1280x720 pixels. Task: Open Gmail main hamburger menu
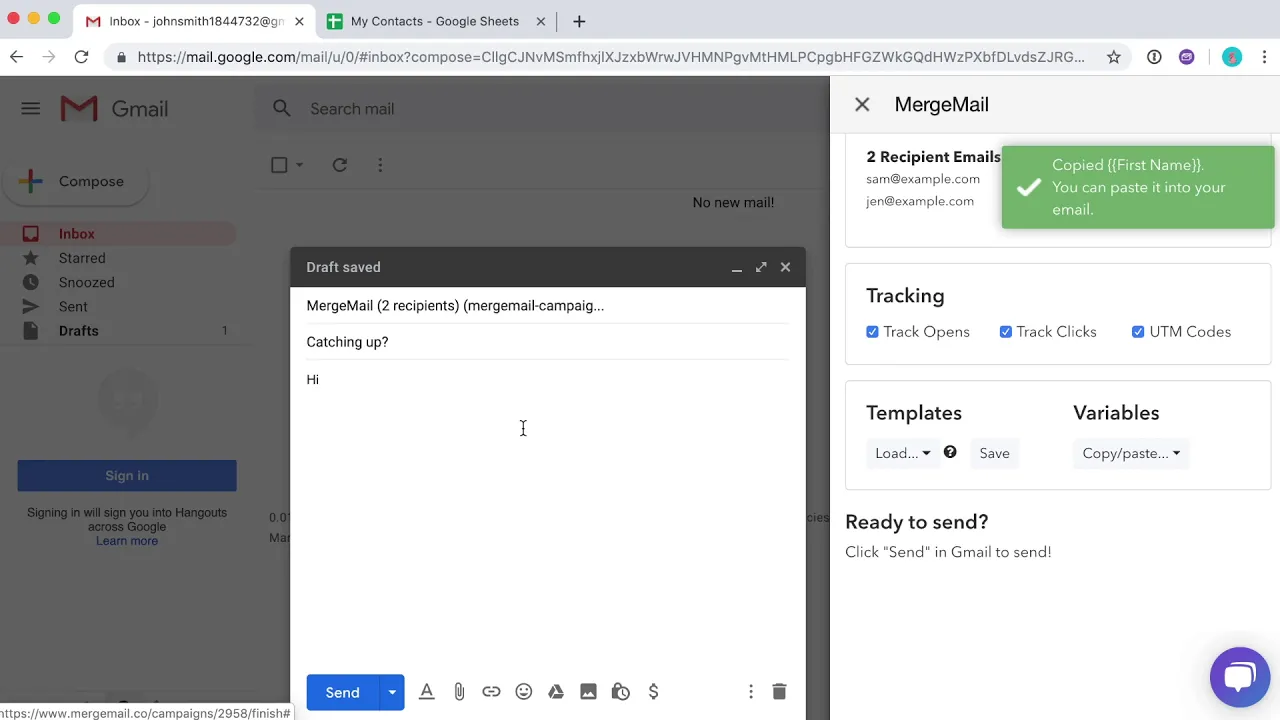(x=31, y=109)
